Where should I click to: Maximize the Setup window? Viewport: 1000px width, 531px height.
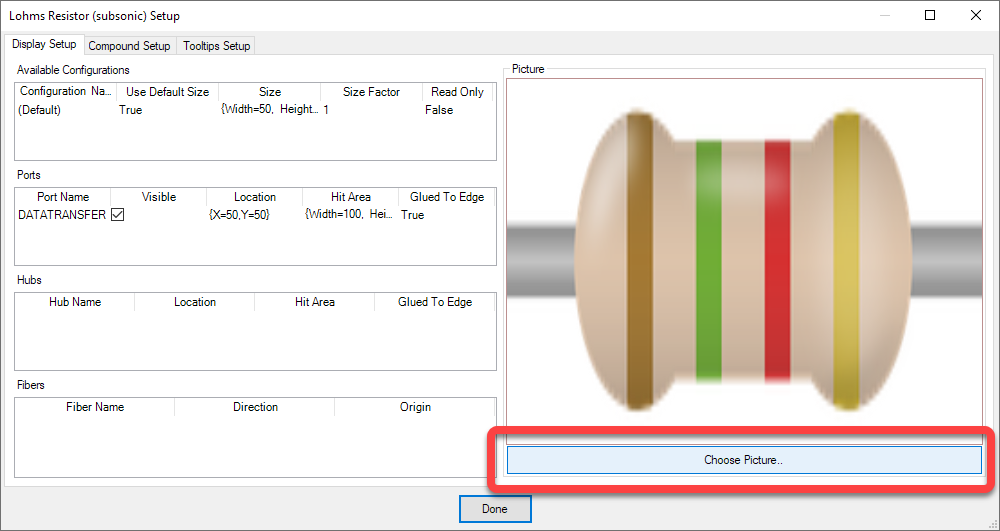coord(930,16)
